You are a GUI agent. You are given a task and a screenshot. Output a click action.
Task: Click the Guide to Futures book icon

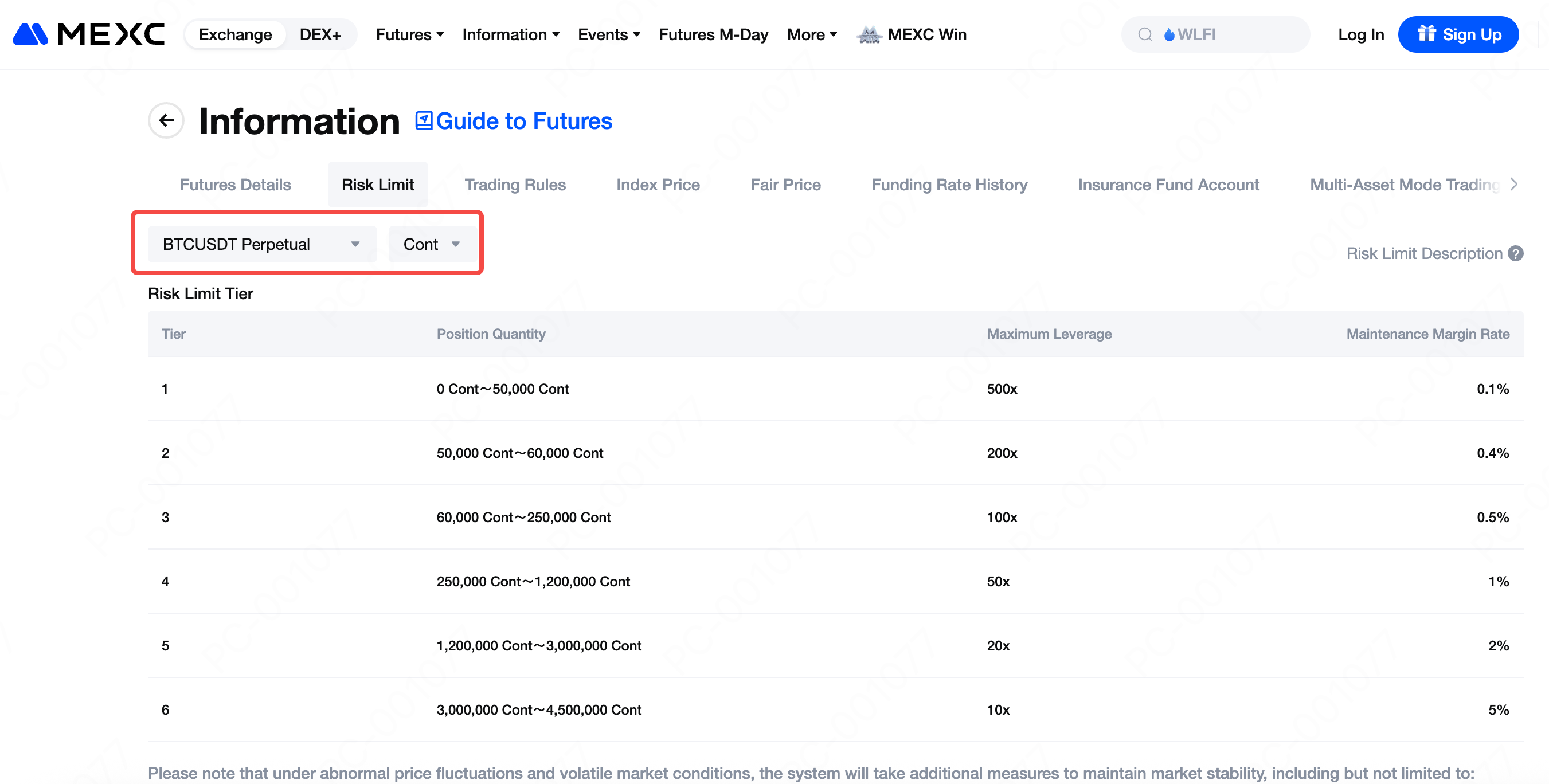click(423, 120)
